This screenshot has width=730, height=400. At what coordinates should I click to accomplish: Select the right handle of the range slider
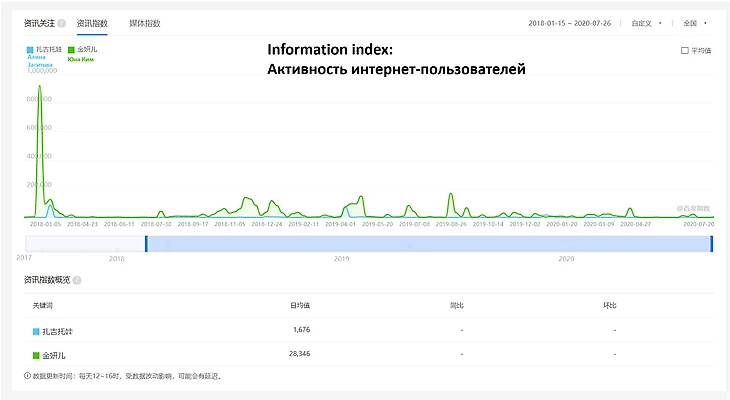click(711, 244)
